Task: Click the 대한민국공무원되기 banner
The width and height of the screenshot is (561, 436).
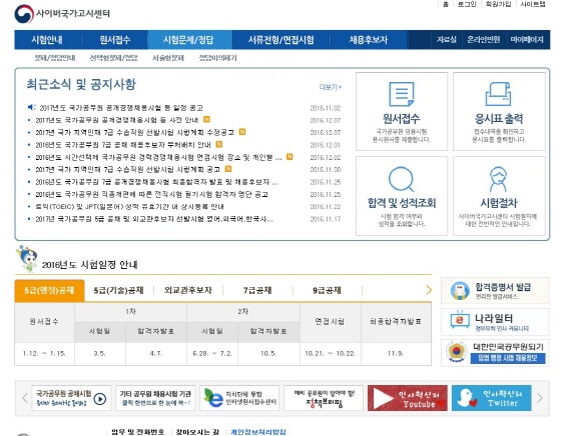Action: pos(495,353)
